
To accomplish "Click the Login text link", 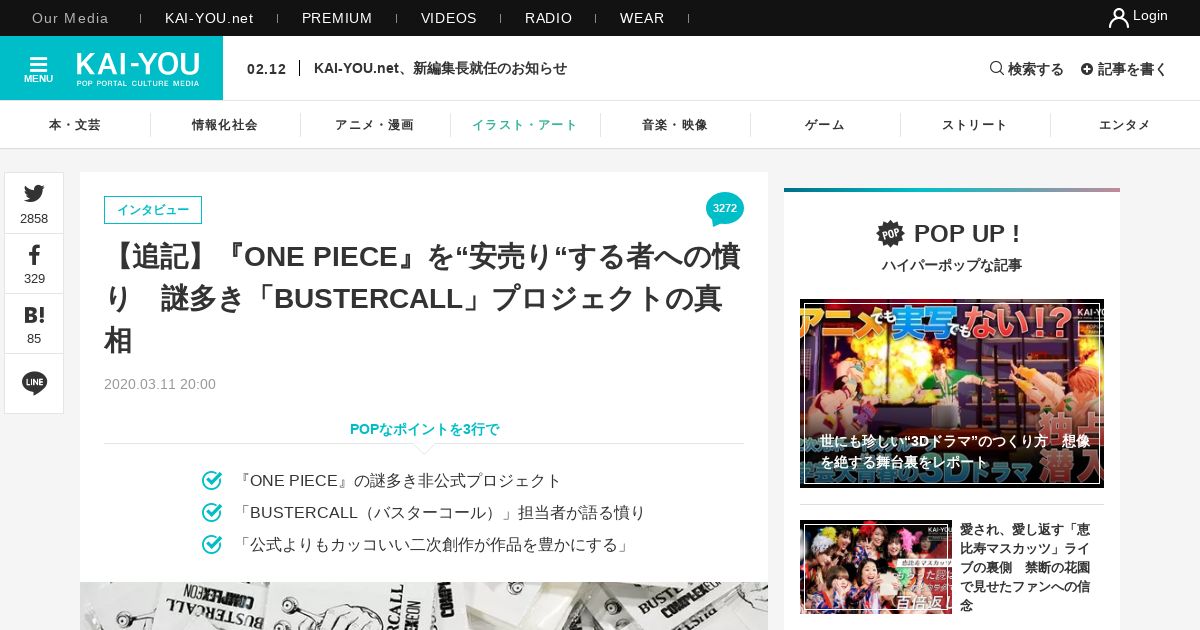I will point(1150,15).
